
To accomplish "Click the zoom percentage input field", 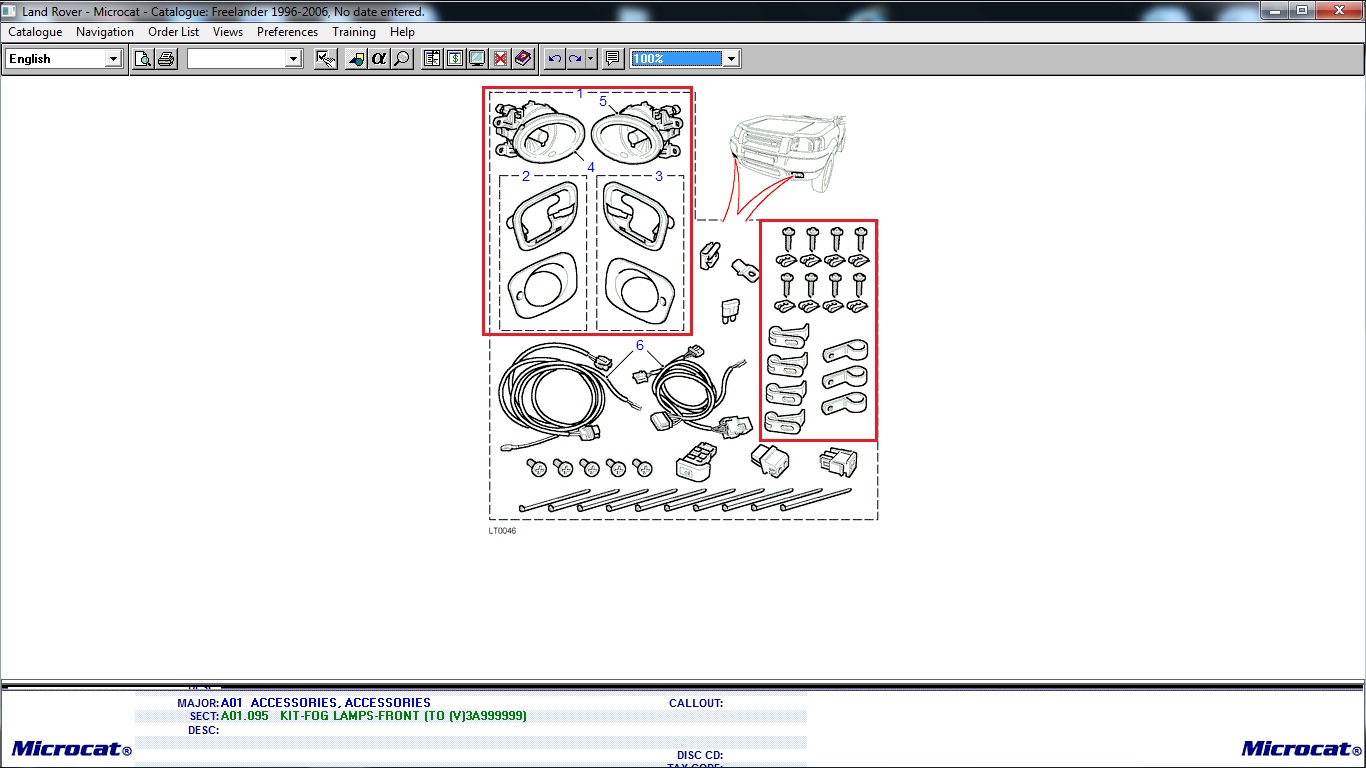I will (676, 59).
